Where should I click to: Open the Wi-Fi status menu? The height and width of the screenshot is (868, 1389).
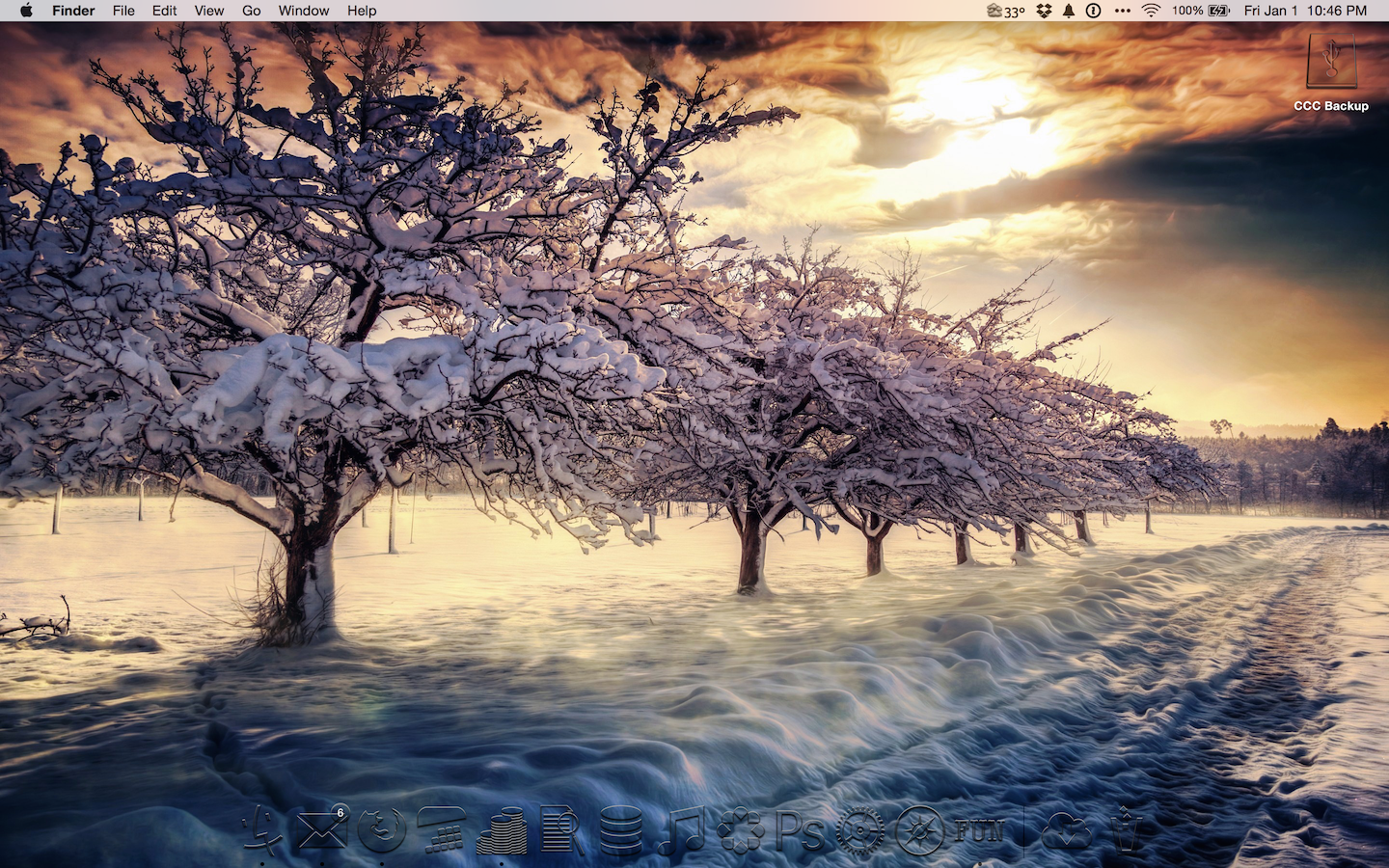tap(1151, 11)
